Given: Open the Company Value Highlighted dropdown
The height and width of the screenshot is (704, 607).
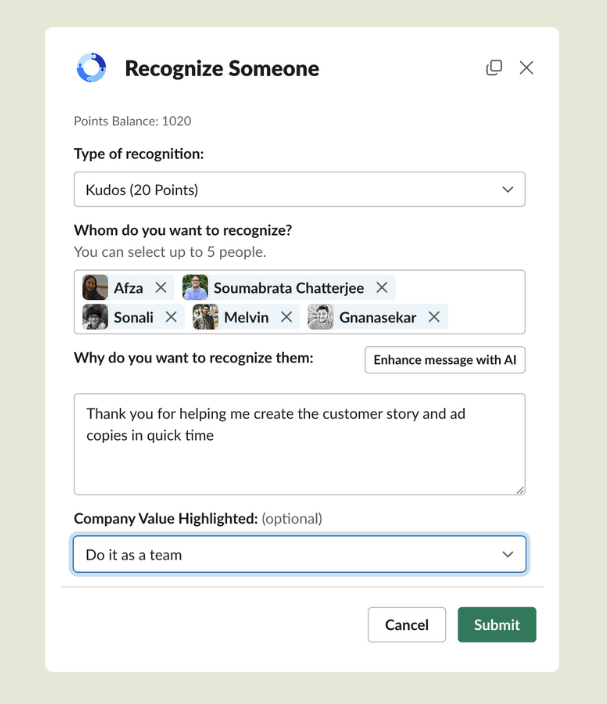Looking at the screenshot, I should pos(299,554).
